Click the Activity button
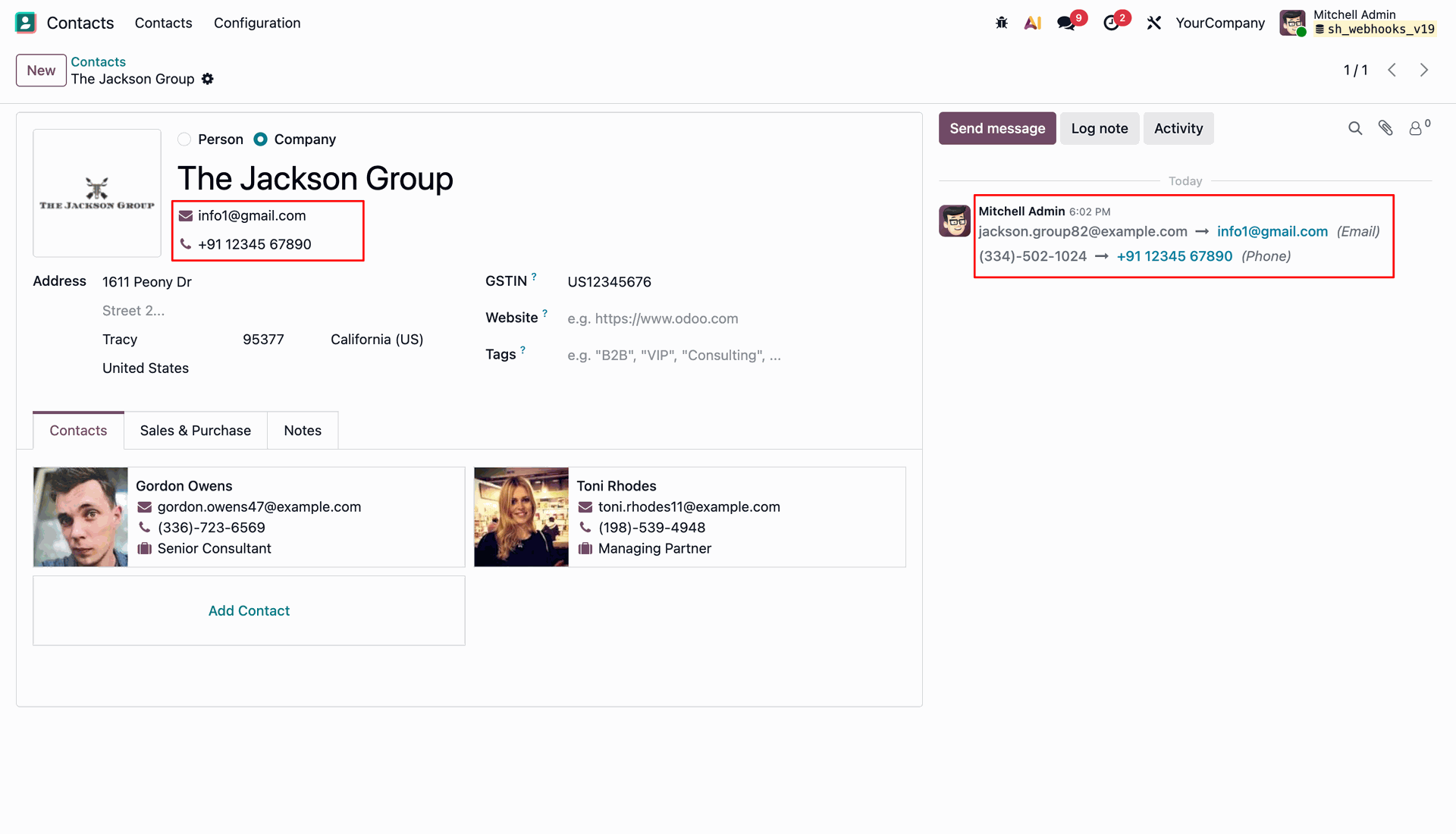Image resolution: width=1456 pixels, height=834 pixels. [1178, 129]
